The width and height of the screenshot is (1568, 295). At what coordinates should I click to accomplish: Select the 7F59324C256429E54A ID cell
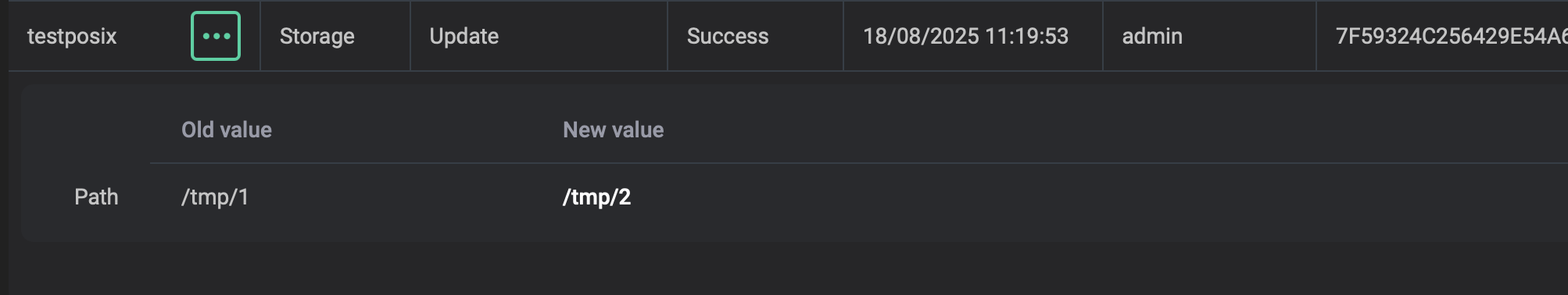tap(1442, 36)
